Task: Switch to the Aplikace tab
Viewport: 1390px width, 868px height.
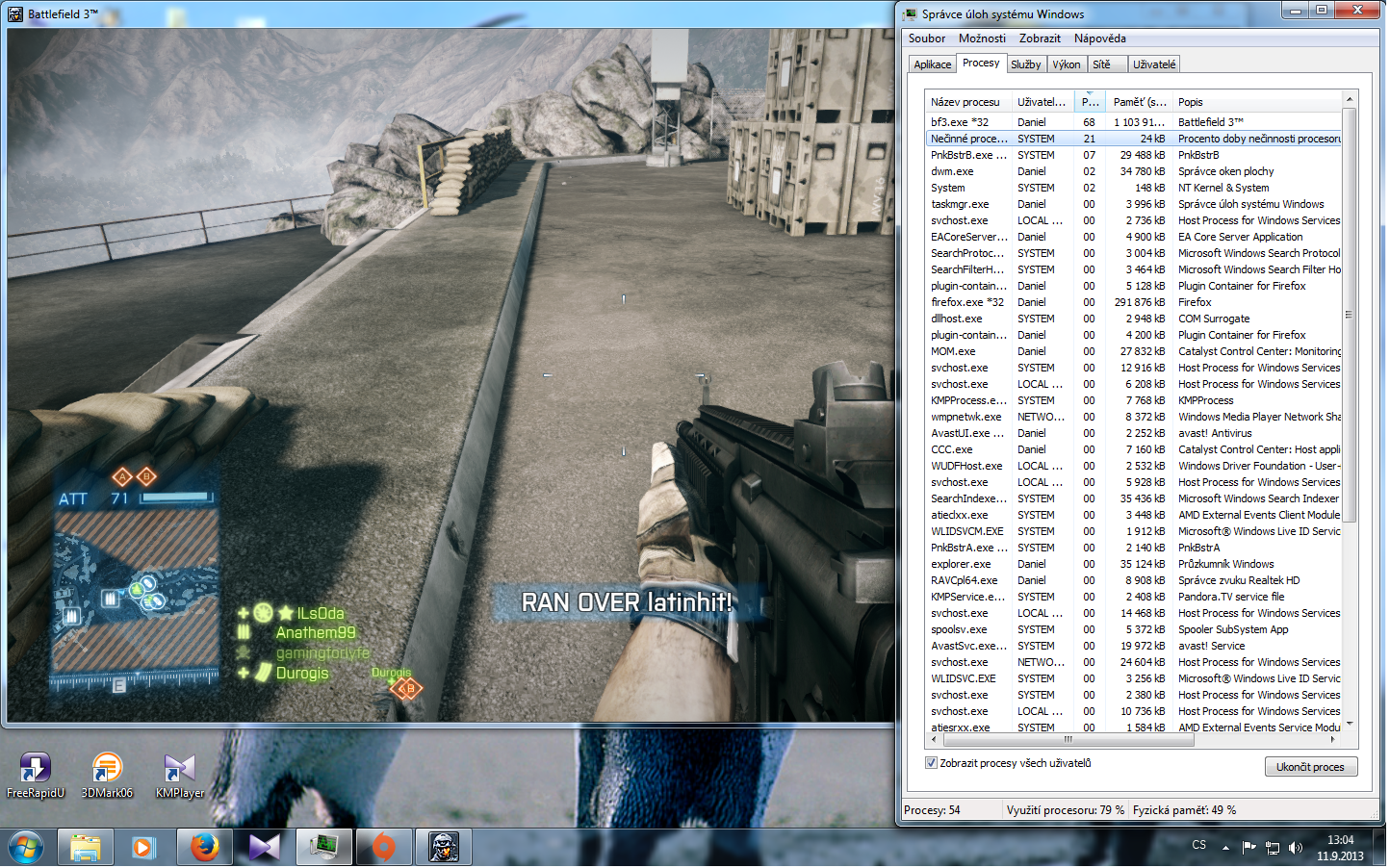Action: (932, 64)
